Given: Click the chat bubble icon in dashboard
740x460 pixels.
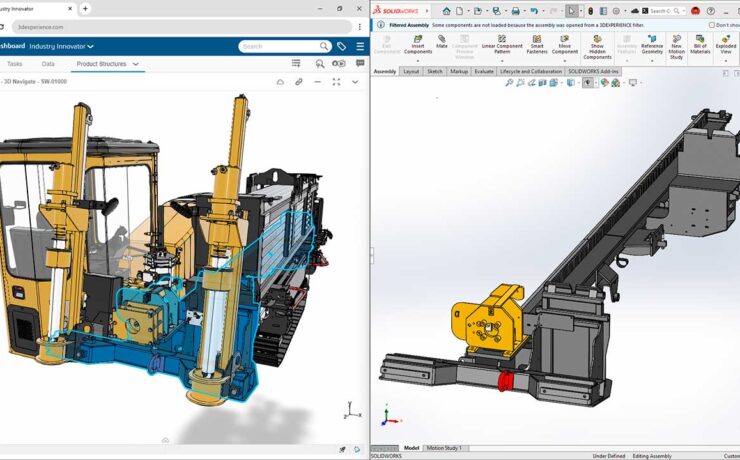Looking at the screenshot, I should tap(360, 63).
